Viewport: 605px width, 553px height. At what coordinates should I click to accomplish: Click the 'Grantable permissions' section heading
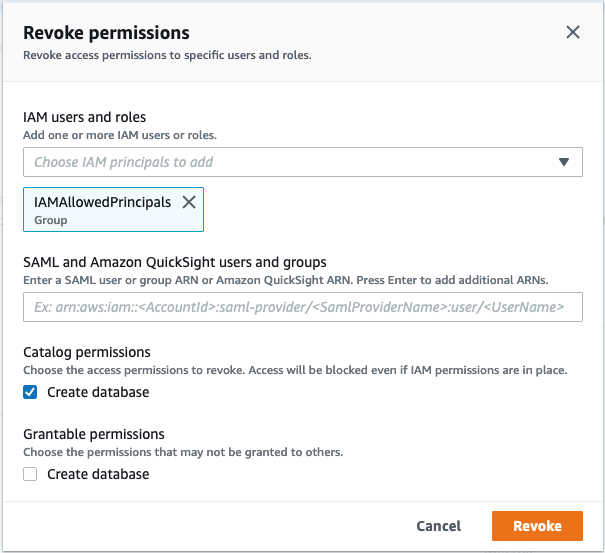[93, 434]
